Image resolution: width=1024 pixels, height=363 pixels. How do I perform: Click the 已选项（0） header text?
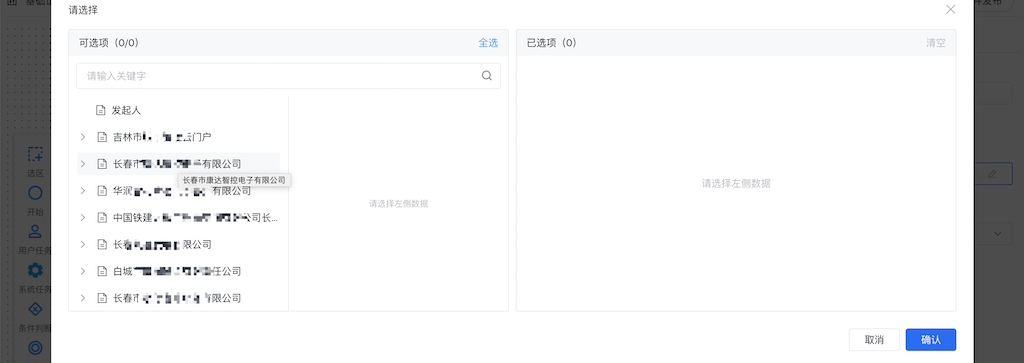551,43
